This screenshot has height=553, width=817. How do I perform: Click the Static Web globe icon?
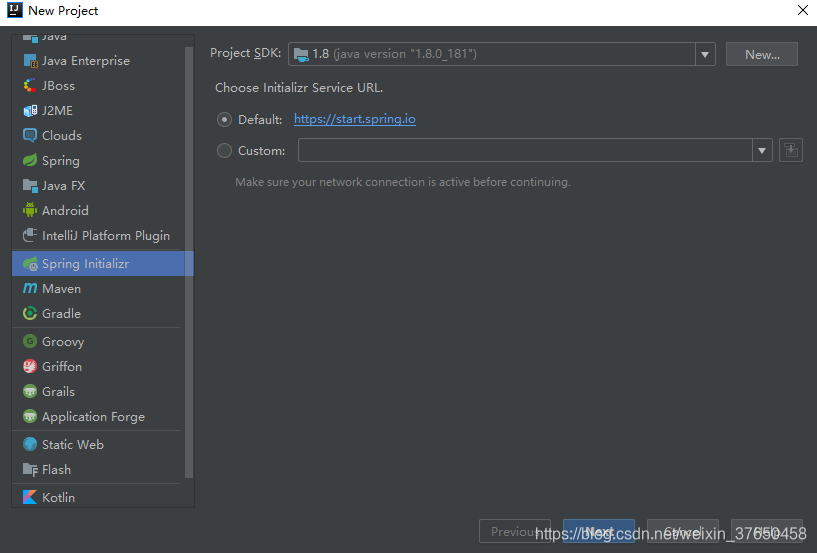coord(30,444)
